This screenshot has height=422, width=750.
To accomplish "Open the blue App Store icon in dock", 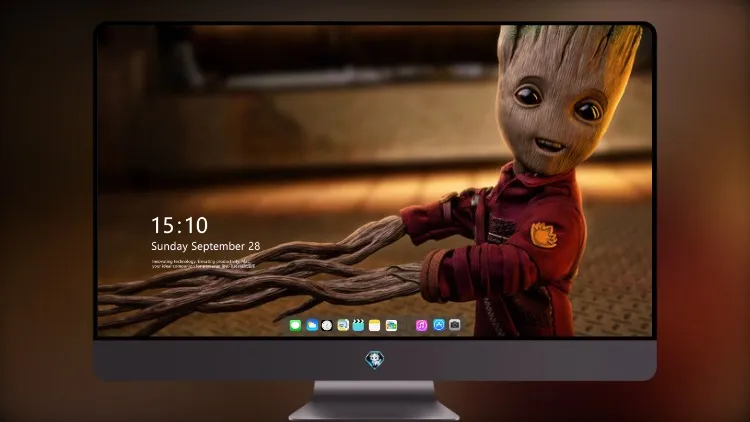I will [439, 325].
